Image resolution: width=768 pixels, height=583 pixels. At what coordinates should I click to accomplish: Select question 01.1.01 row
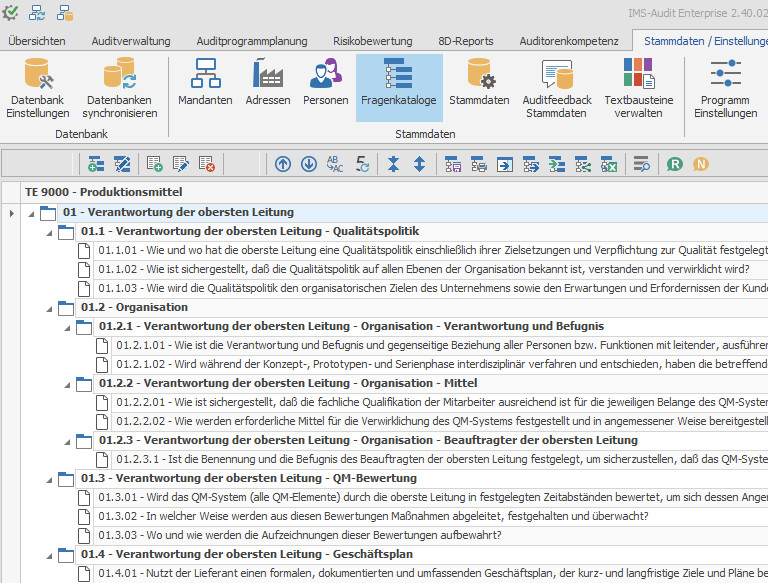(x=431, y=250)
